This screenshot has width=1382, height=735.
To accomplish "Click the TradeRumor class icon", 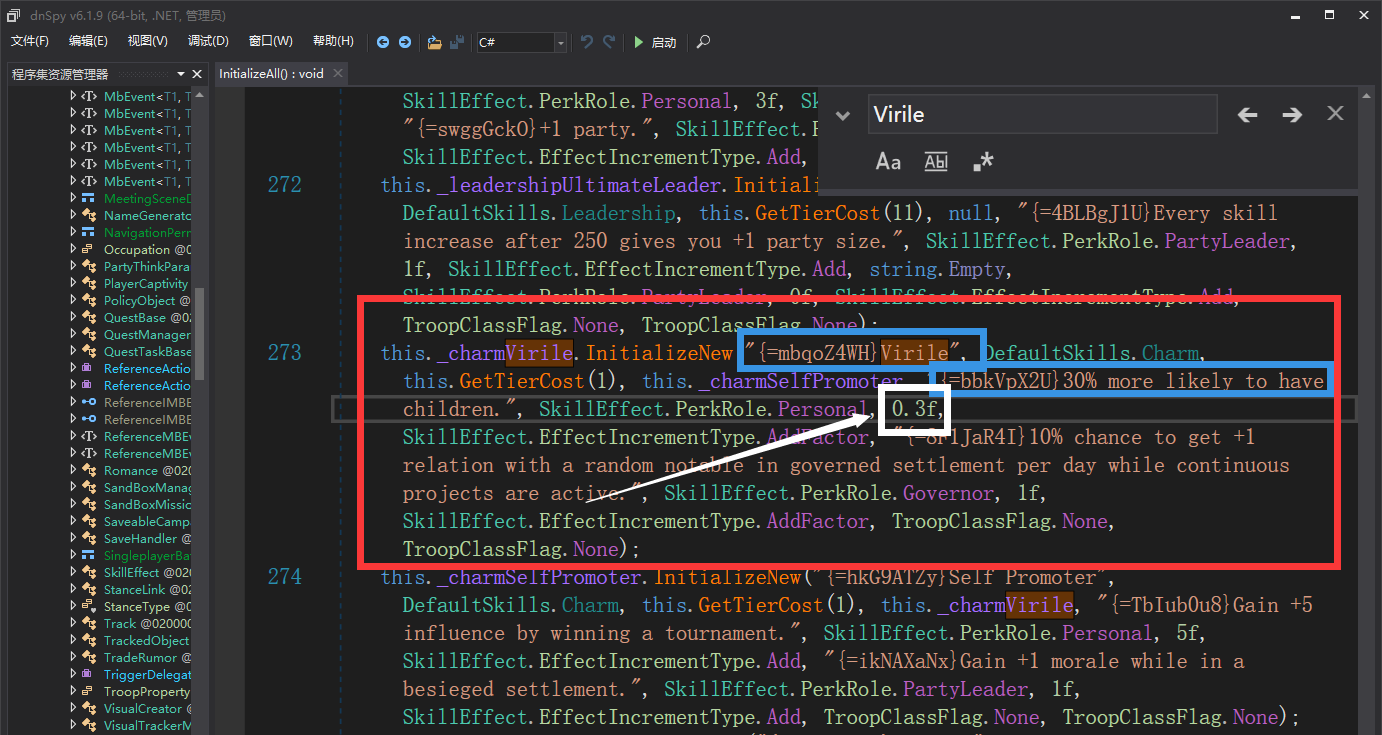I will [89, 657].
